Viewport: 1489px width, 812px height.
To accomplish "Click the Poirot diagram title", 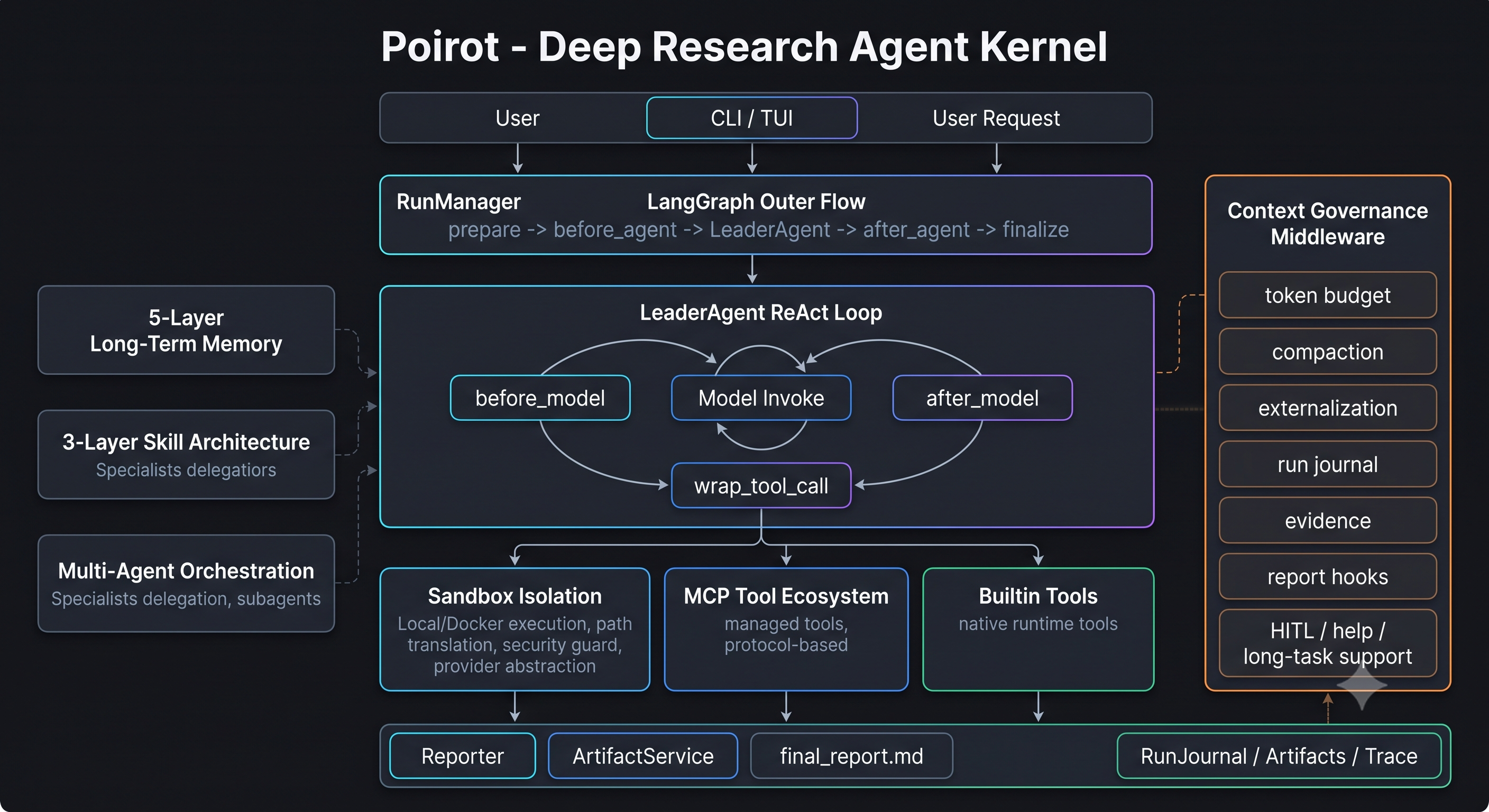I will tap(744, 47).
